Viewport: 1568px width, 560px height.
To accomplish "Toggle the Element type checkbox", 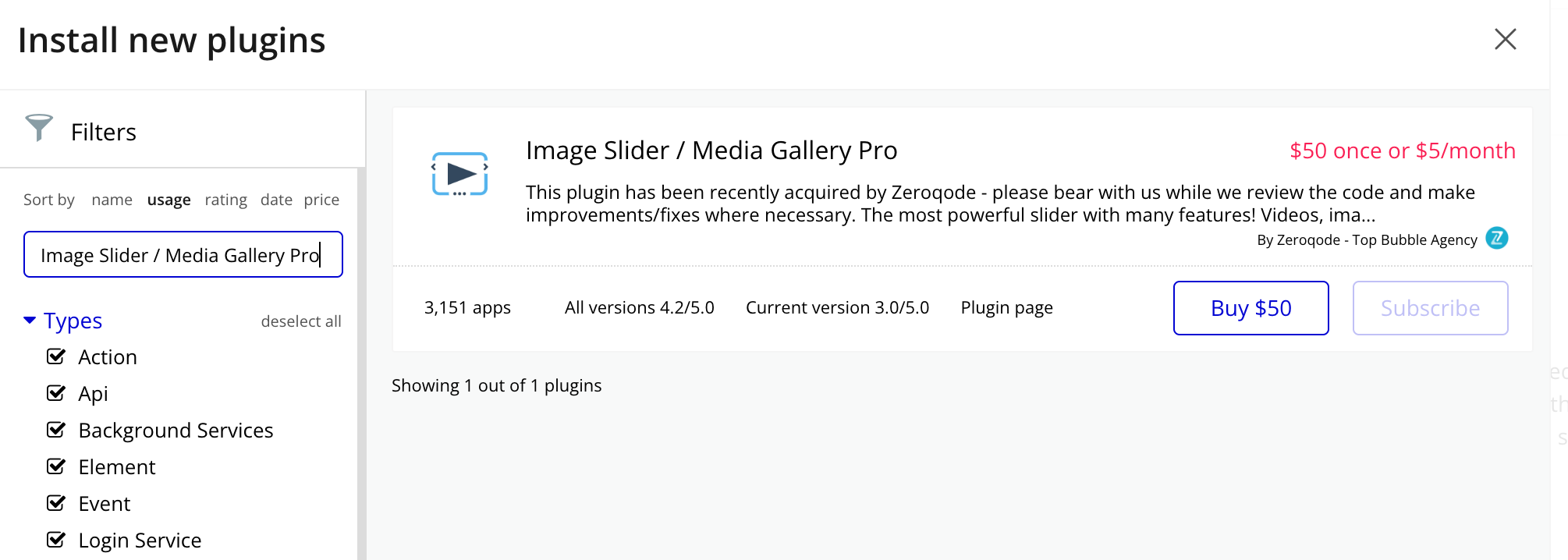I will click(56, 466).
